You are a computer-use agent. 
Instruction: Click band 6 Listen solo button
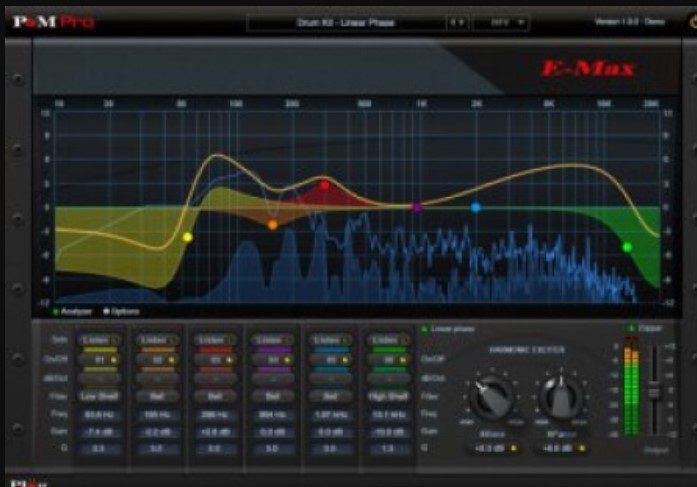(x=389, y=340)
